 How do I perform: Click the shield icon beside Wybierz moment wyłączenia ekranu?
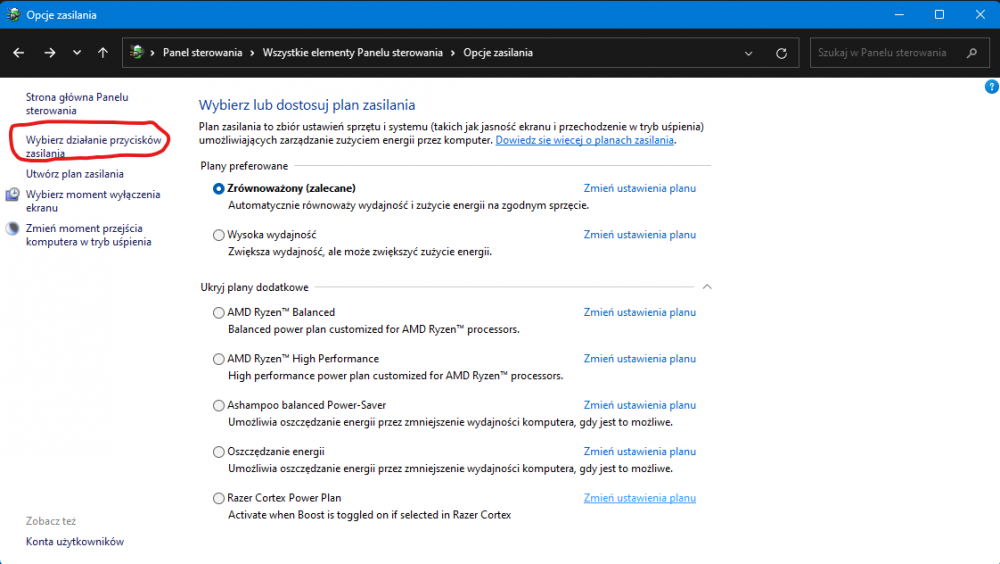coord(12,195)
